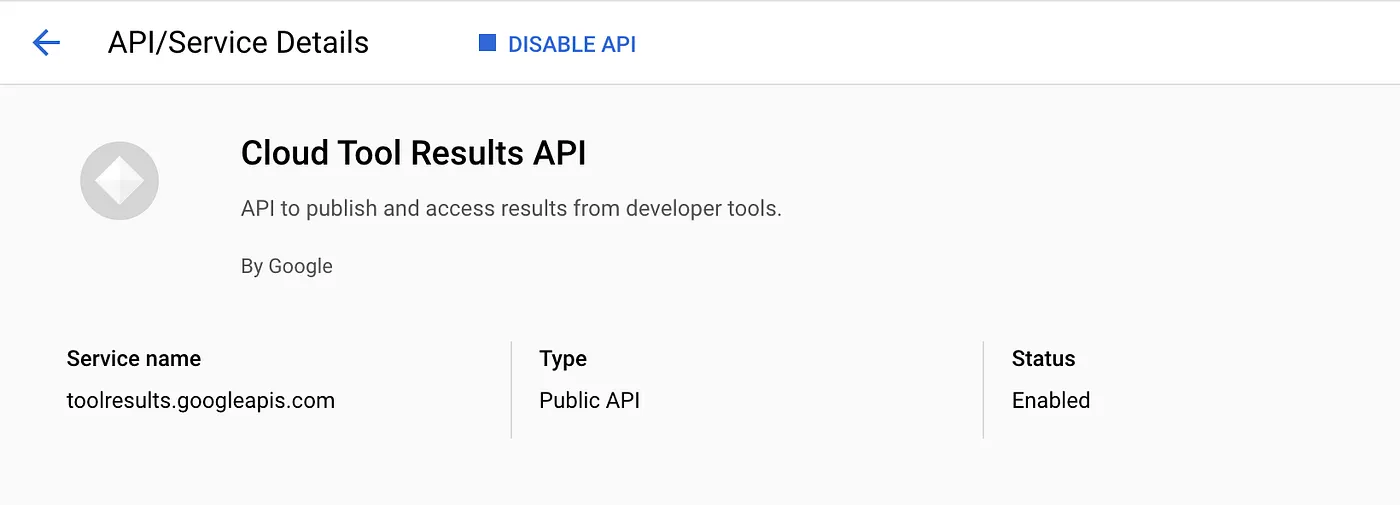
Task: Select the Enabled status value
Action: (x=1050, y=401)
